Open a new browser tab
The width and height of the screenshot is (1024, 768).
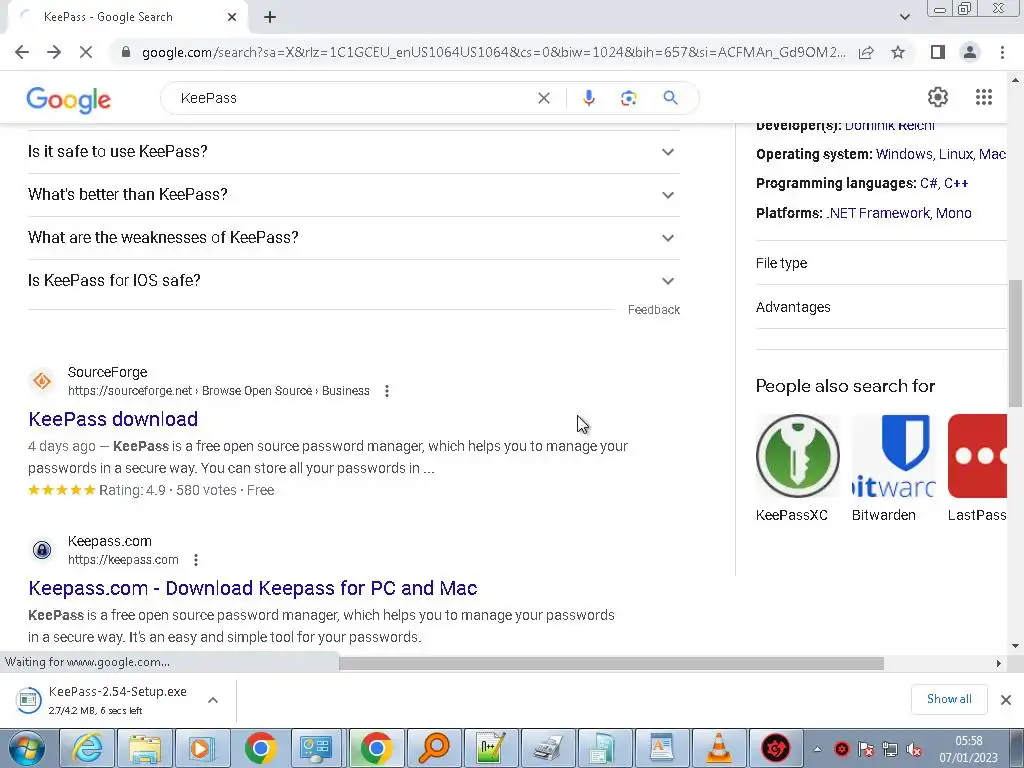pos(270,17)
